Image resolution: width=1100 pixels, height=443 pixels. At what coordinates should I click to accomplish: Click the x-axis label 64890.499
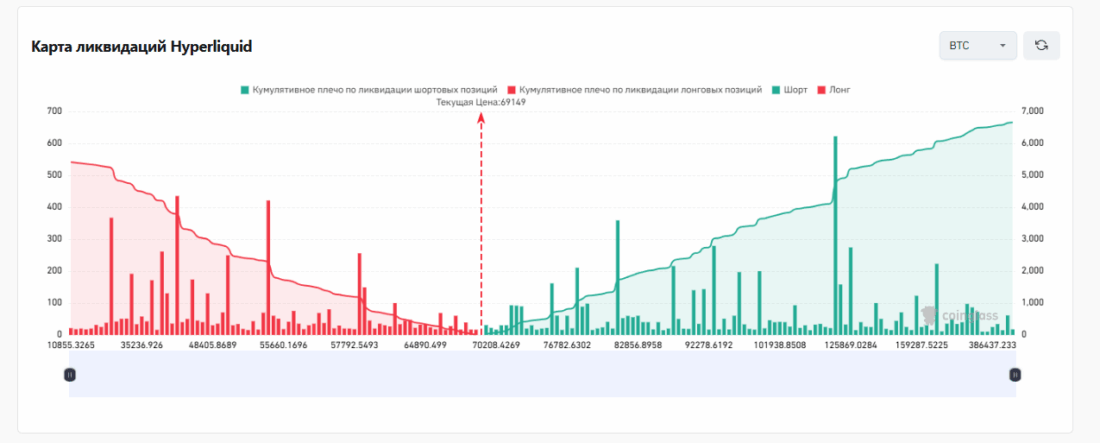(x=425, y=345)
